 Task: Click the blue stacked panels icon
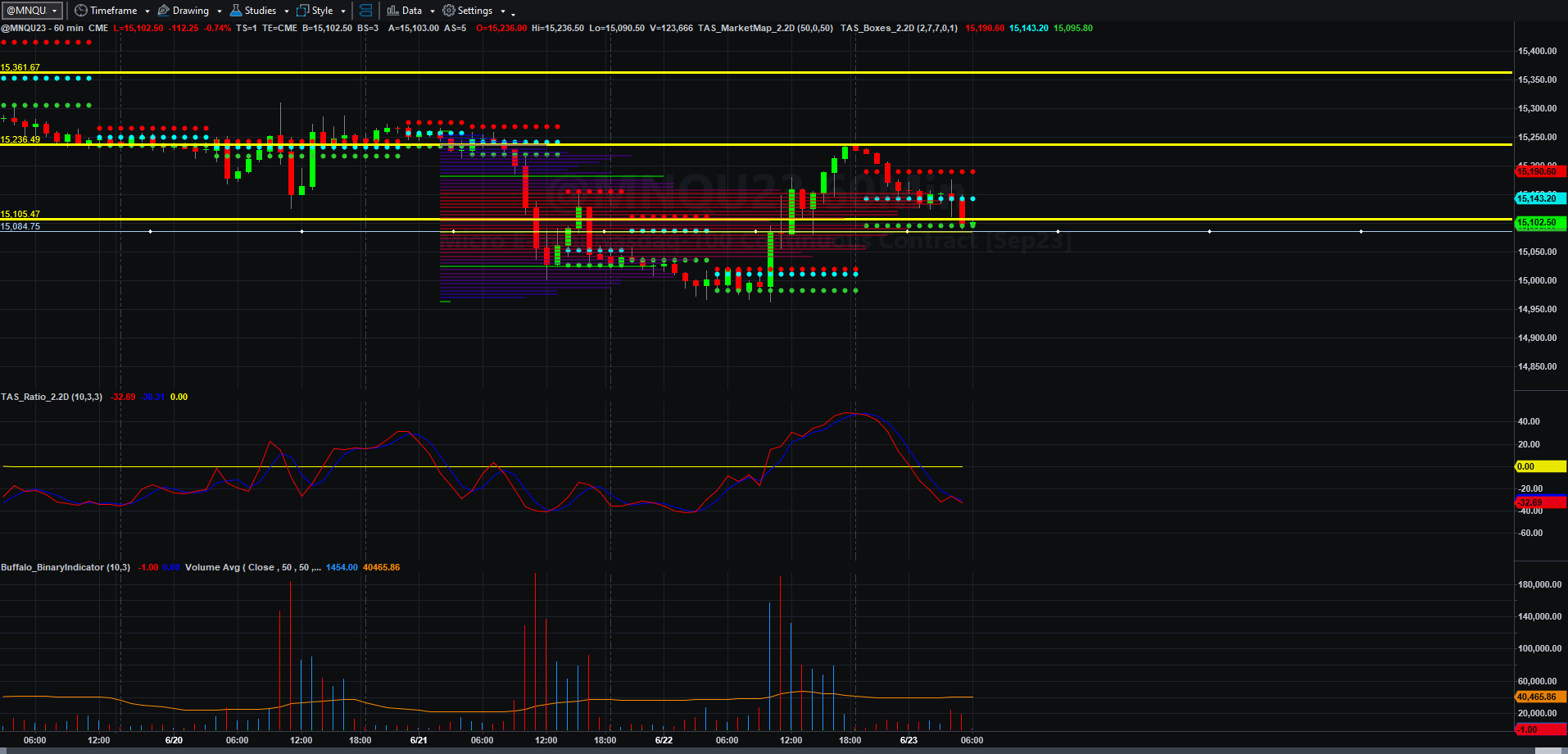[x=366, y=11]
